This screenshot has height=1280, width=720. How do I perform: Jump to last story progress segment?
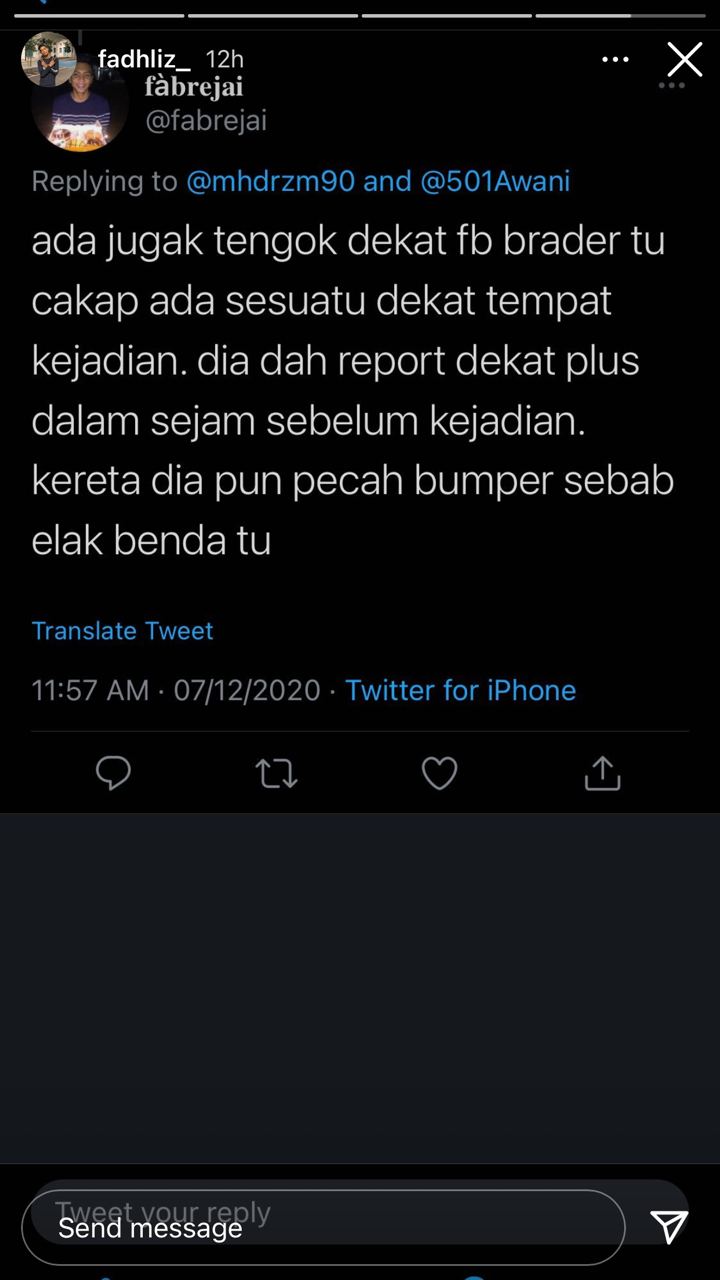pyautogui.click(x=621, y=15)
